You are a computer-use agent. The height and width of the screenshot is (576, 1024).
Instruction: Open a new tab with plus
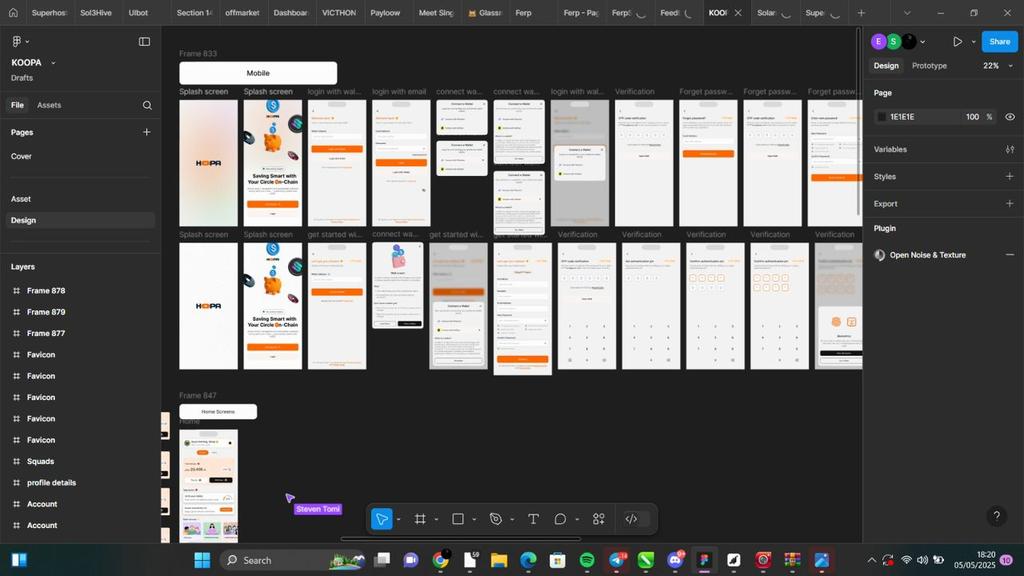pyautogui.click(x=861, y=12)
